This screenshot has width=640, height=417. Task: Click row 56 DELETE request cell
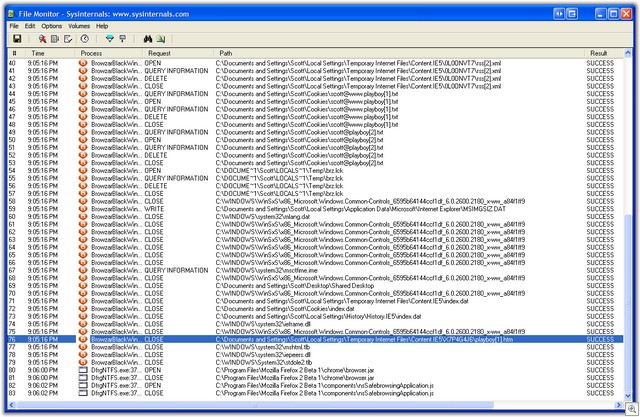pyautogui.click(x=156, y=186)
